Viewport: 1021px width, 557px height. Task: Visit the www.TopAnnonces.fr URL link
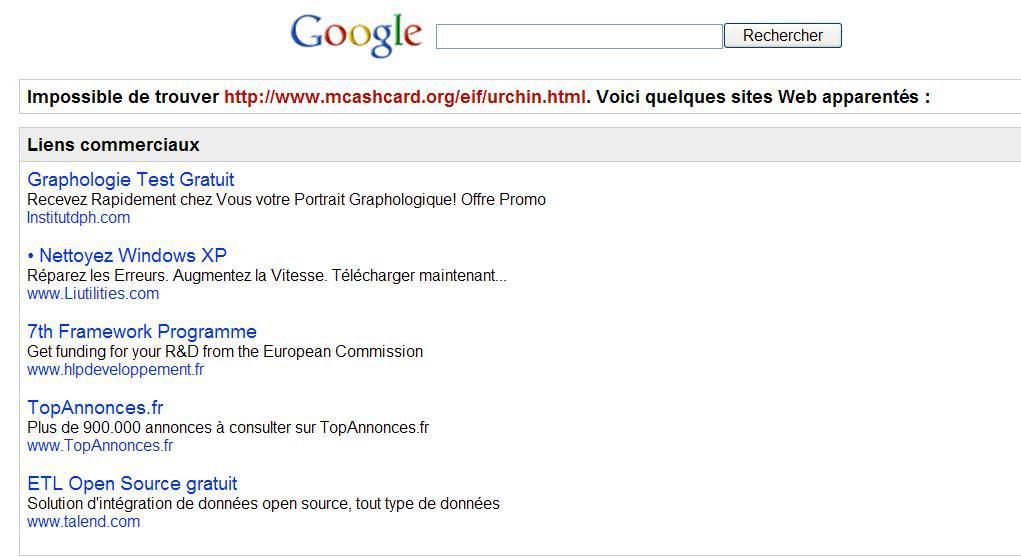(100, 446)
